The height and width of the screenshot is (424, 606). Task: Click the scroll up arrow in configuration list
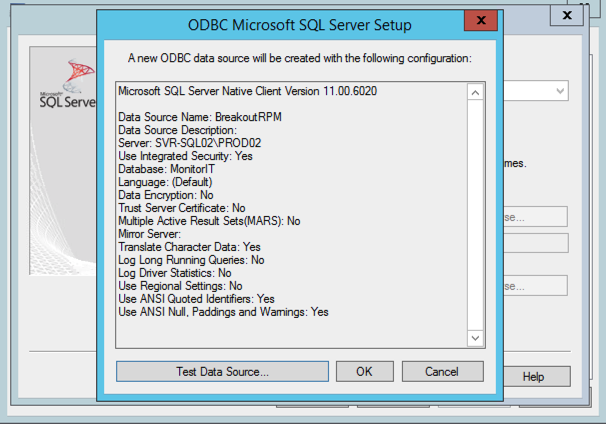click(475, 93)
